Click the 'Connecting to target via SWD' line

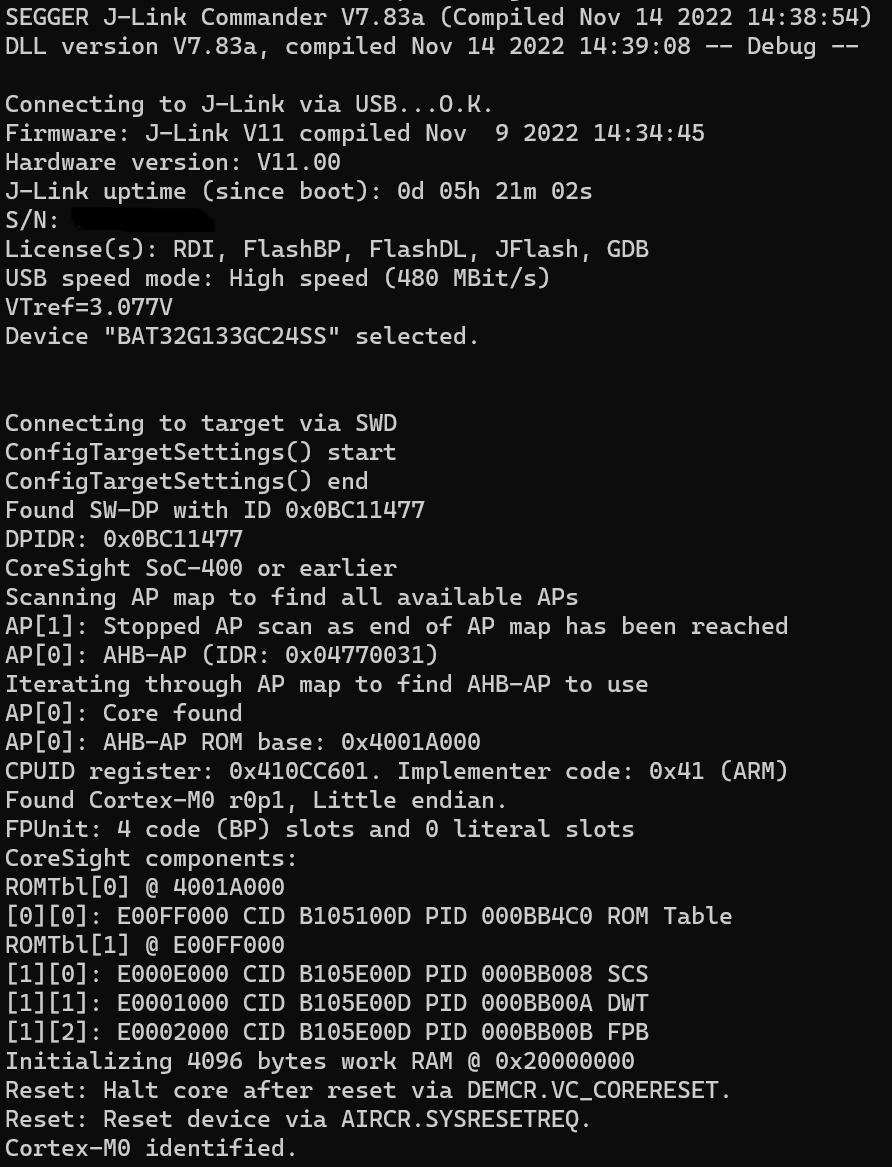tap(201, 423)
